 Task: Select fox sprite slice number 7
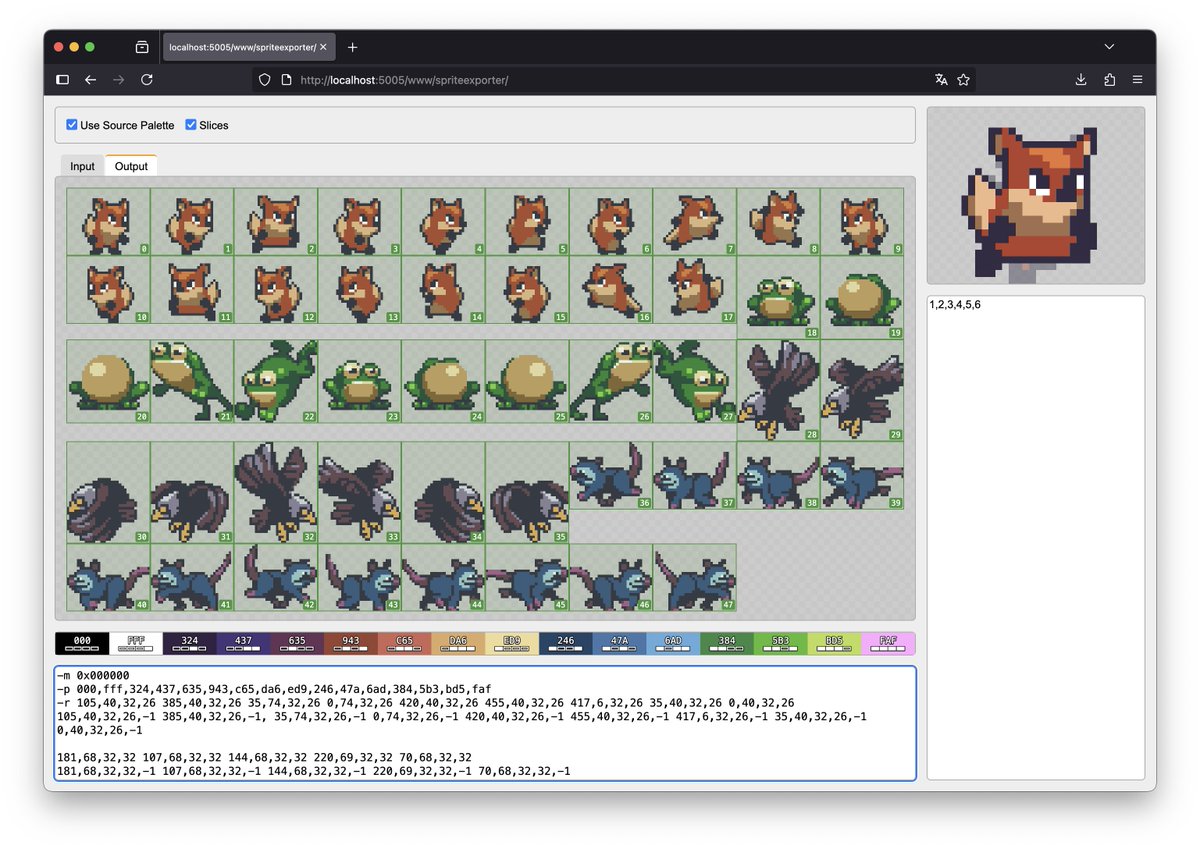(x=695, y=222)
